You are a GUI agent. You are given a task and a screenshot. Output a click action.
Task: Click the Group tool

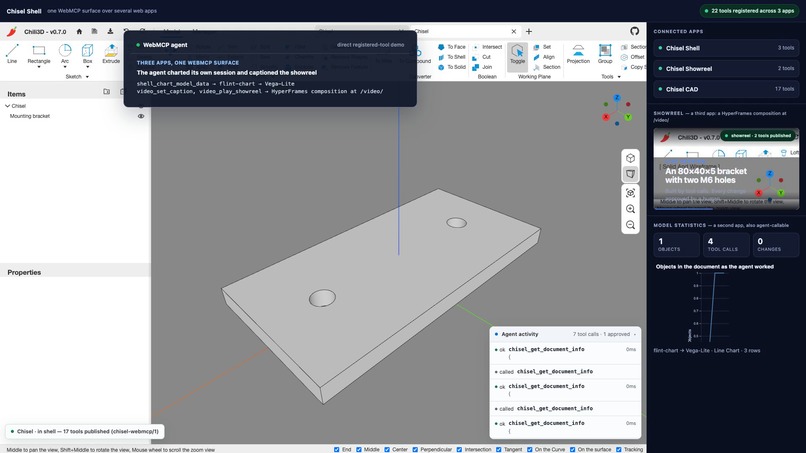point(605,54)
